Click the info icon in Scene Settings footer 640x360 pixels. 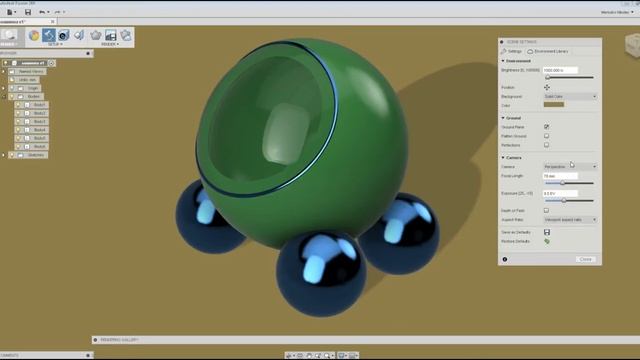pos(505,259)
